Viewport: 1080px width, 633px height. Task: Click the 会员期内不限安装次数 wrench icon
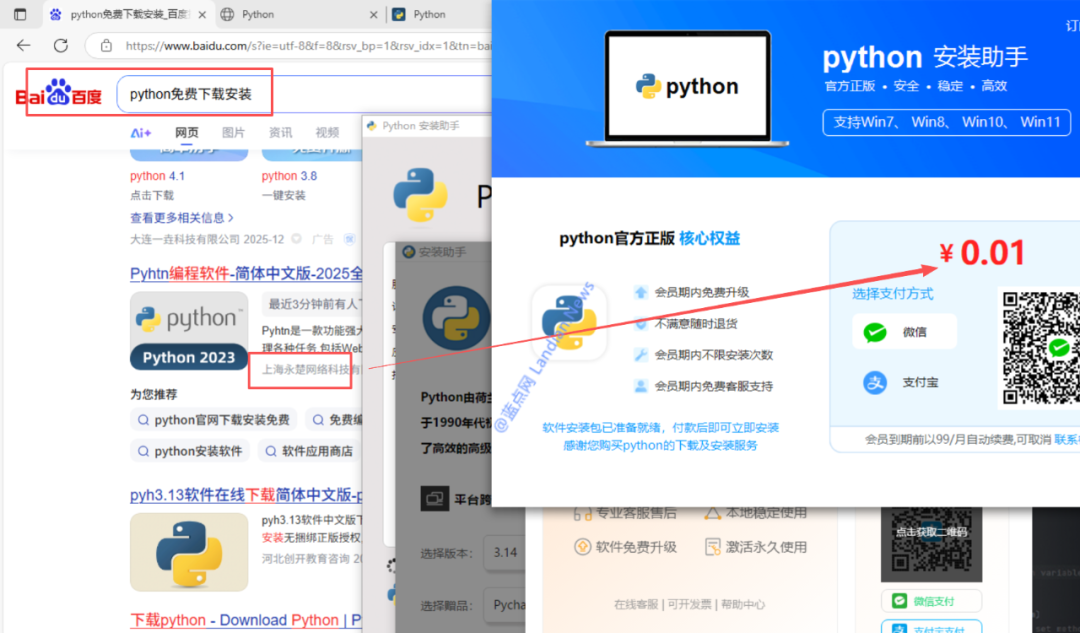pos(641,355)
